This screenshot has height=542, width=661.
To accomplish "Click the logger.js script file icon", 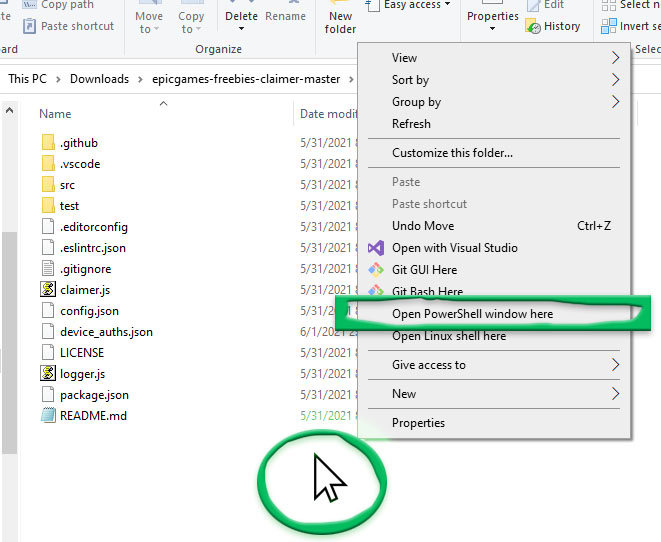I will coord(48,373).
